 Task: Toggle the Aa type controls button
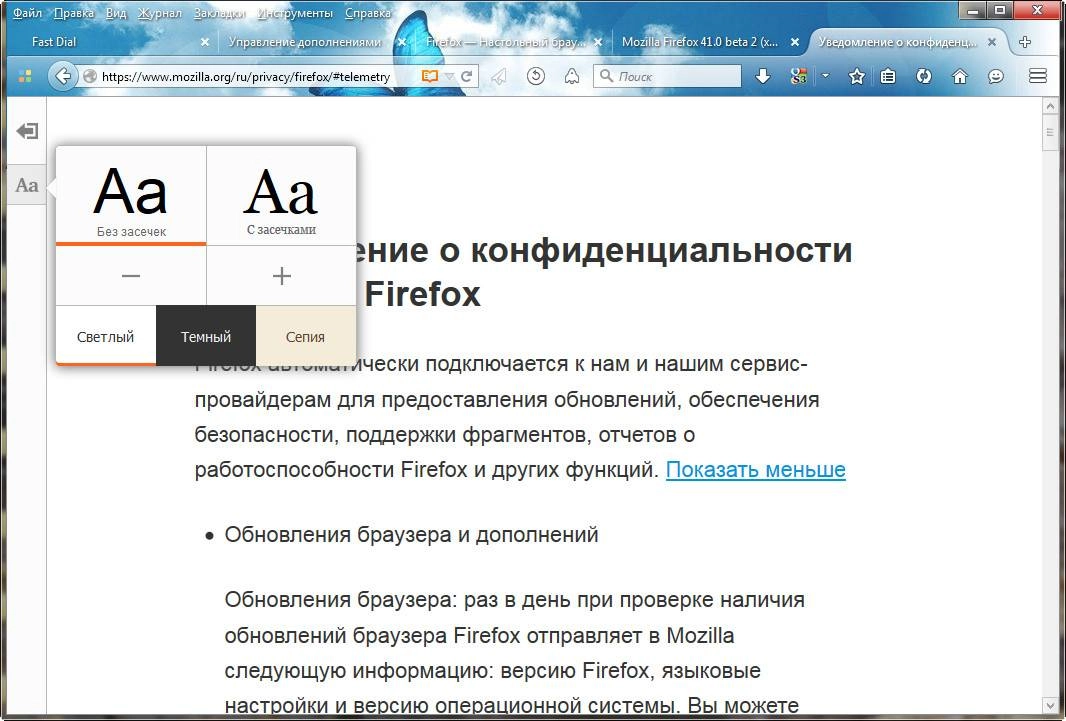click(x=27, y=185)
